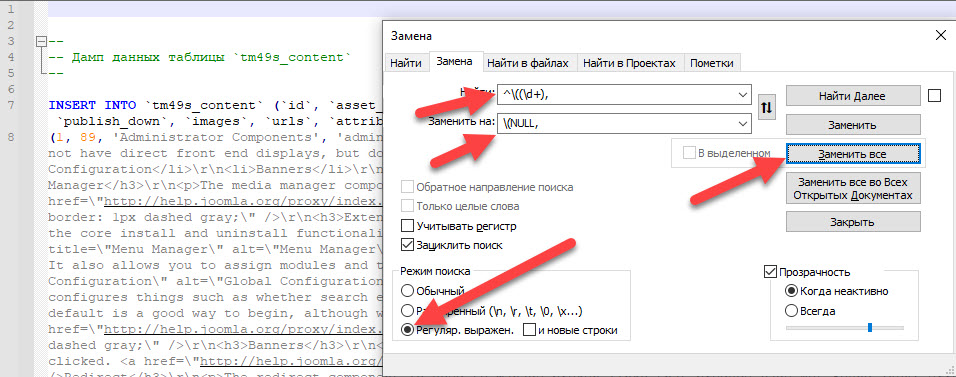Expand the Найти field history dropdown
This screenshot has height=377, width=956.
click(x=742, y=95)
